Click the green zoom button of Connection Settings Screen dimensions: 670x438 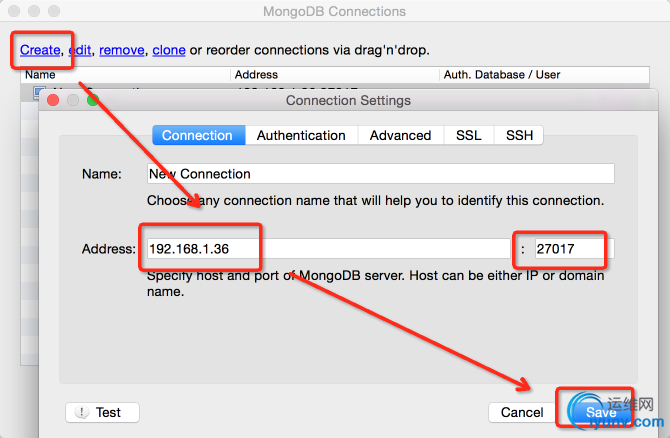[x=93, y=100]
